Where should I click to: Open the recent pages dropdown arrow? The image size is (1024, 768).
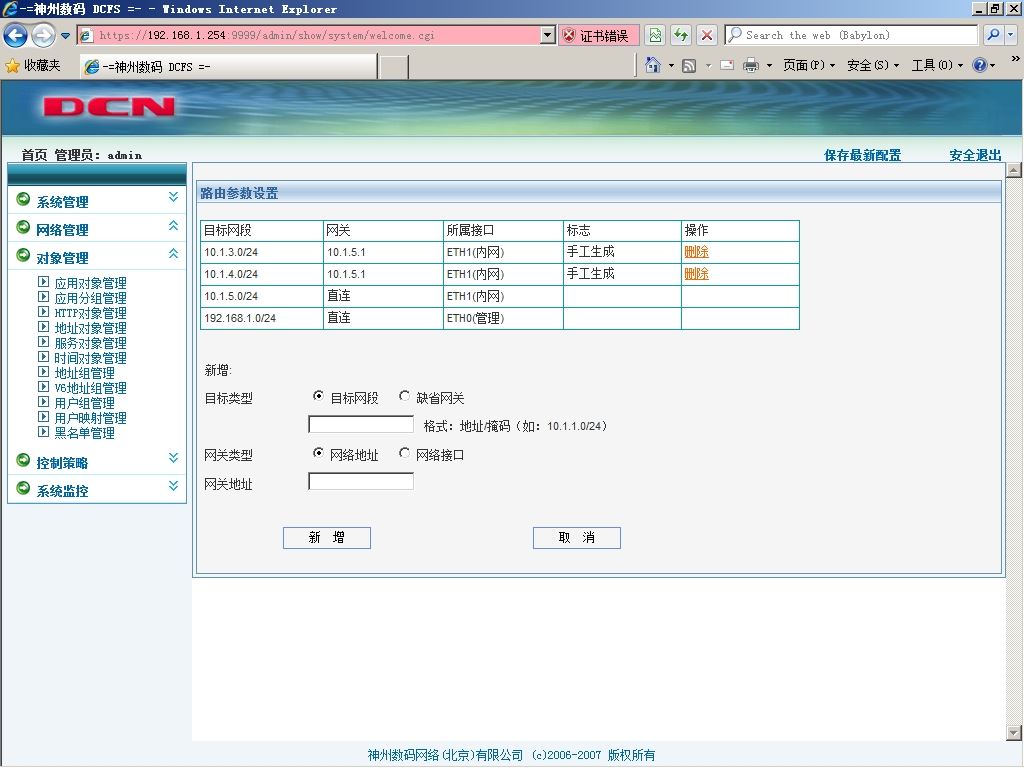tap(65, 36)
